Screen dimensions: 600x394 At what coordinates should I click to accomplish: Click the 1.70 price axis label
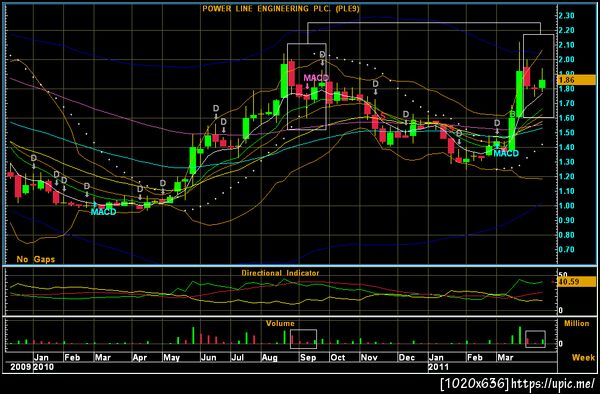[566, 103]
